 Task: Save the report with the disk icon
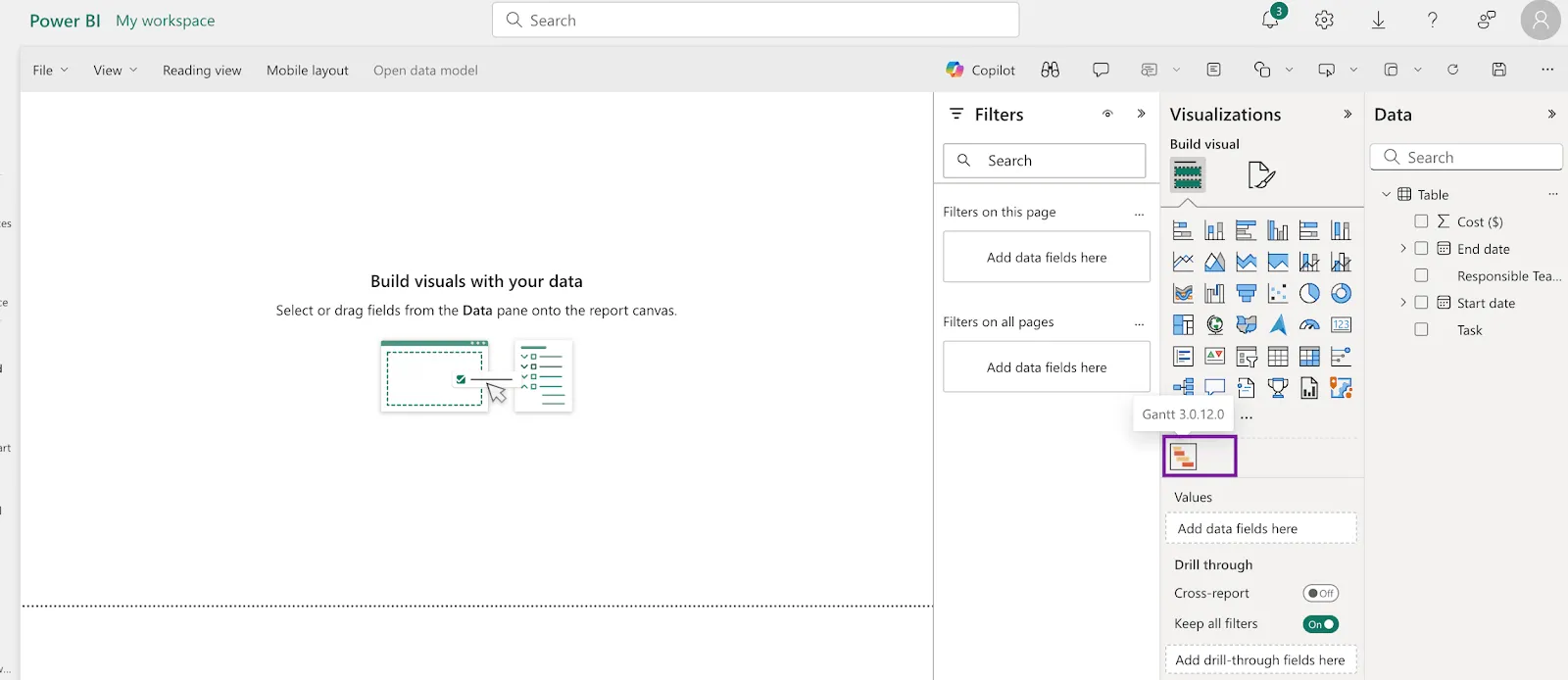(1498, 70)
